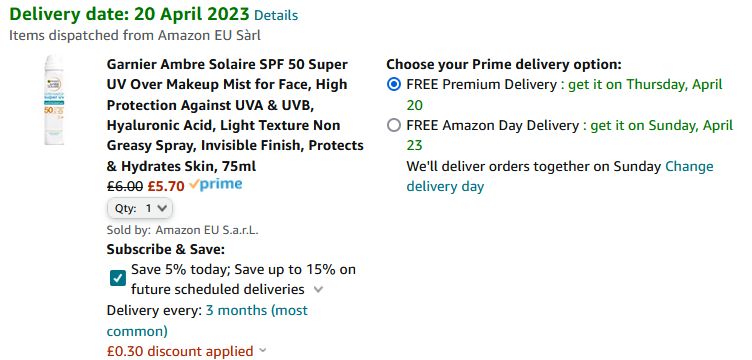
Task: Expand the £0.30 discount applied chevron
Action: tap(262, 351)
